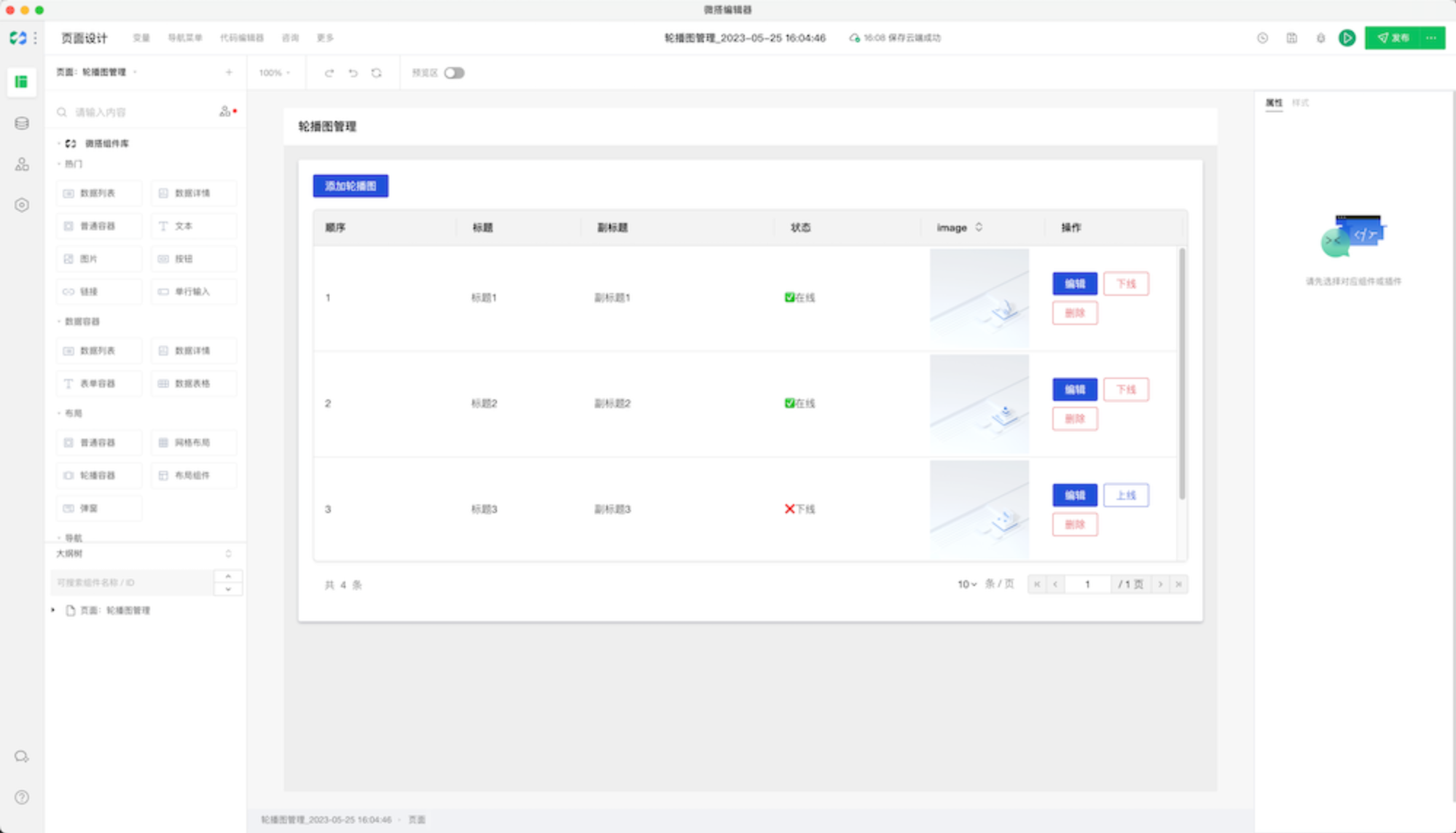
Task: Open the data source database icon
Action: pos(22,123)
